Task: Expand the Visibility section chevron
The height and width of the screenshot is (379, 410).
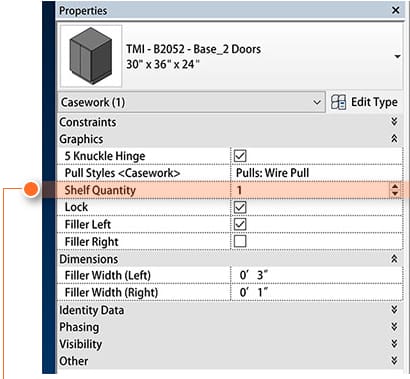Action: coord(394,344)
